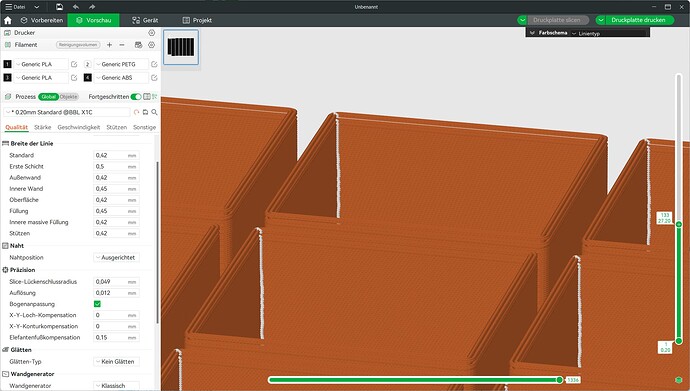Uncheck the Bogenanpassung checkbox

(x=97, y=304)
